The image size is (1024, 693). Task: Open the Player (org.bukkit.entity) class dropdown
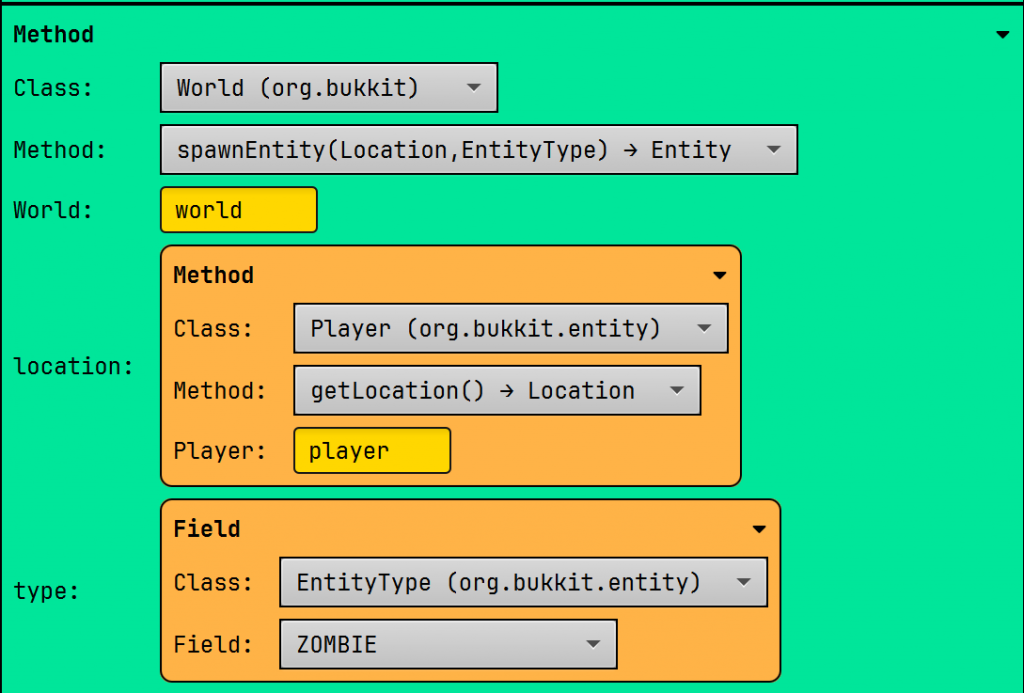tap(510, 329)
